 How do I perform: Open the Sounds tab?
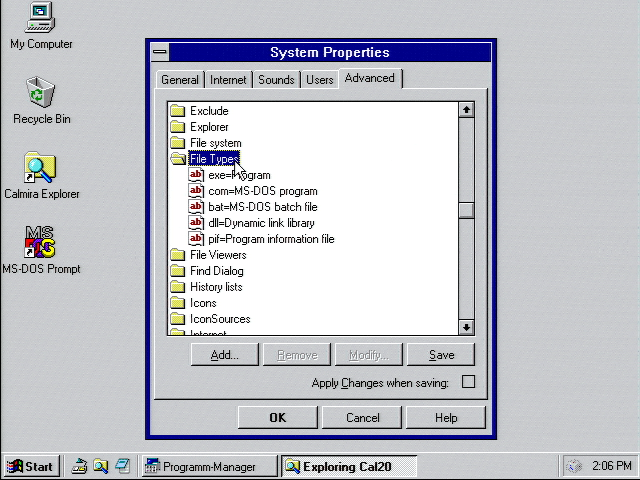(276, 80)
